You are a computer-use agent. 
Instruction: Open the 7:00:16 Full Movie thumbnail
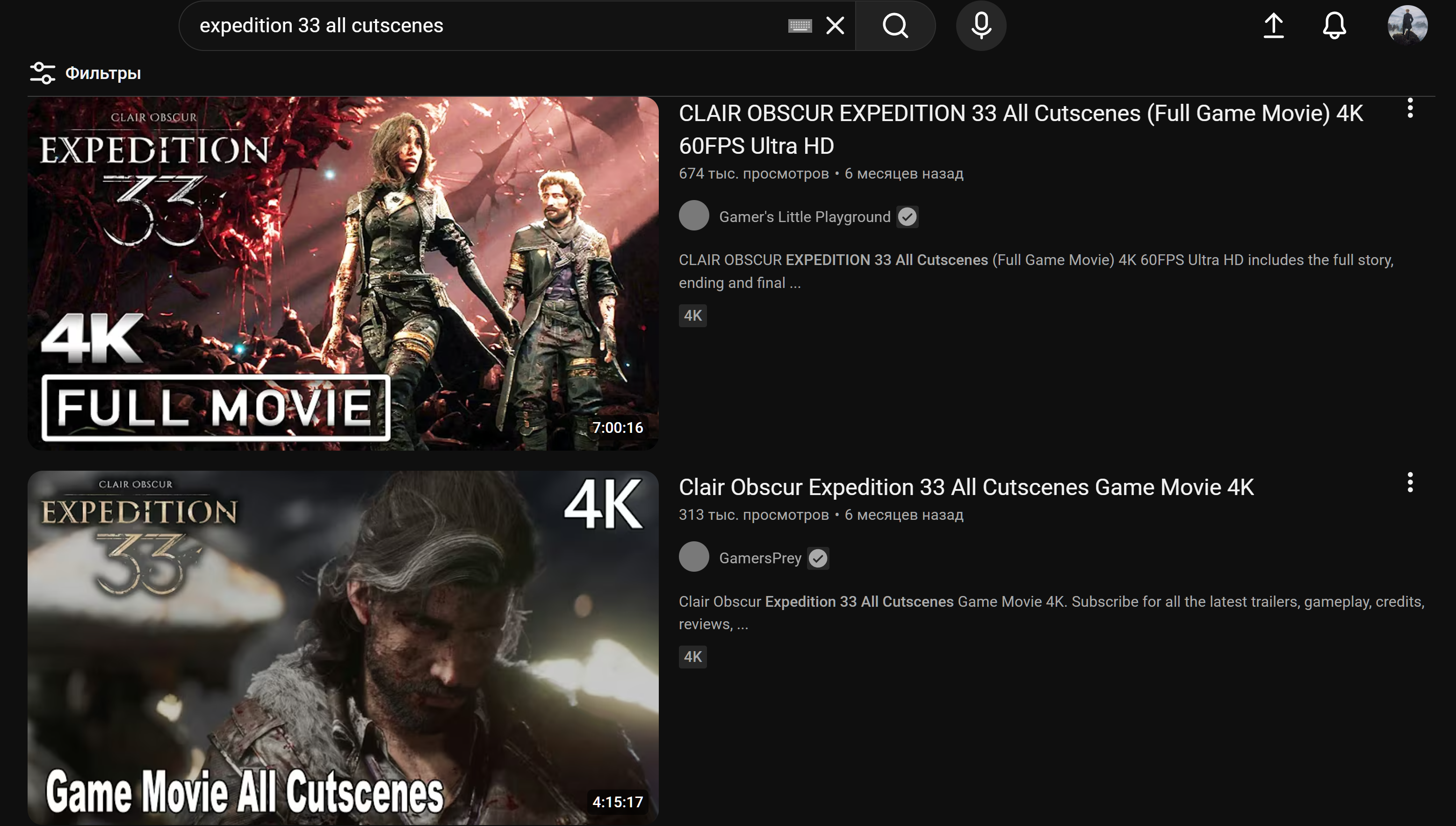tap(343, 273)
